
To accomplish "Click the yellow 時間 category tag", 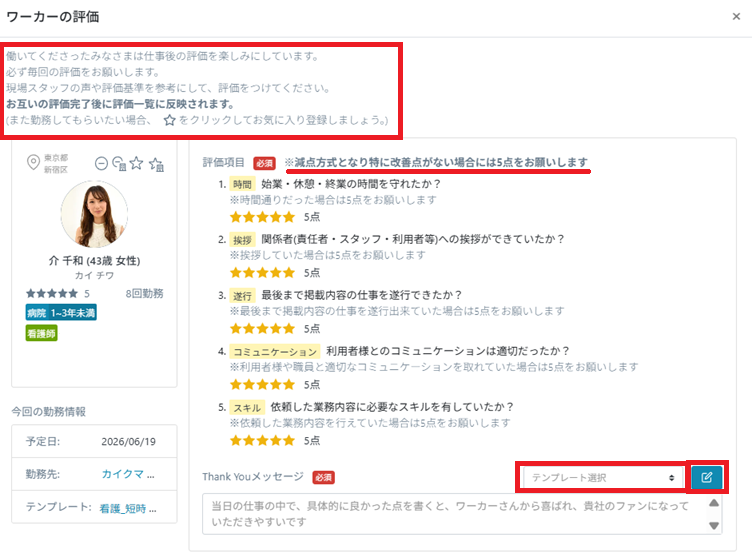I will 242,184.
